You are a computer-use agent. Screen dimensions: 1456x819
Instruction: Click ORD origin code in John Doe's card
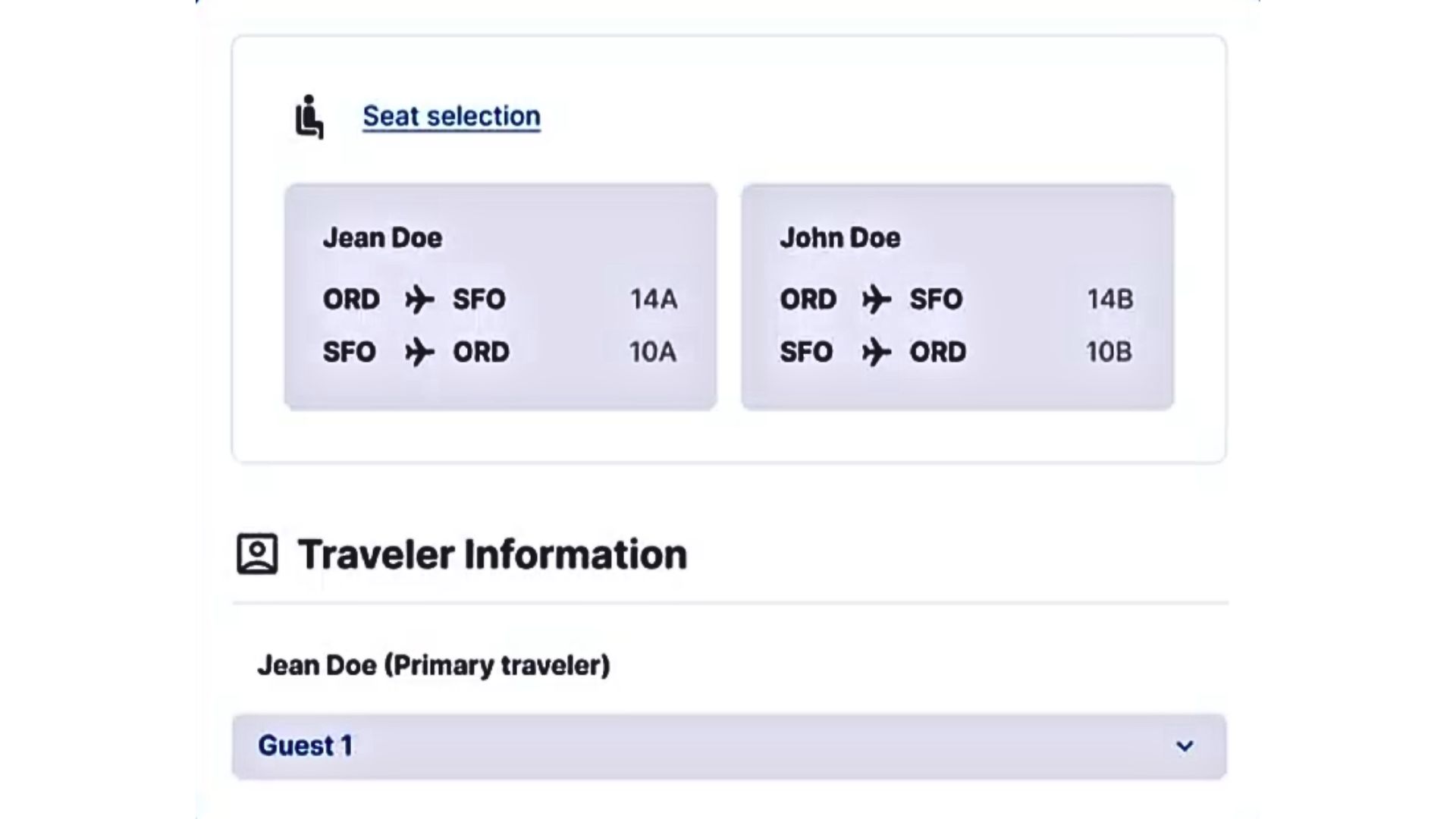coord(808,300)
